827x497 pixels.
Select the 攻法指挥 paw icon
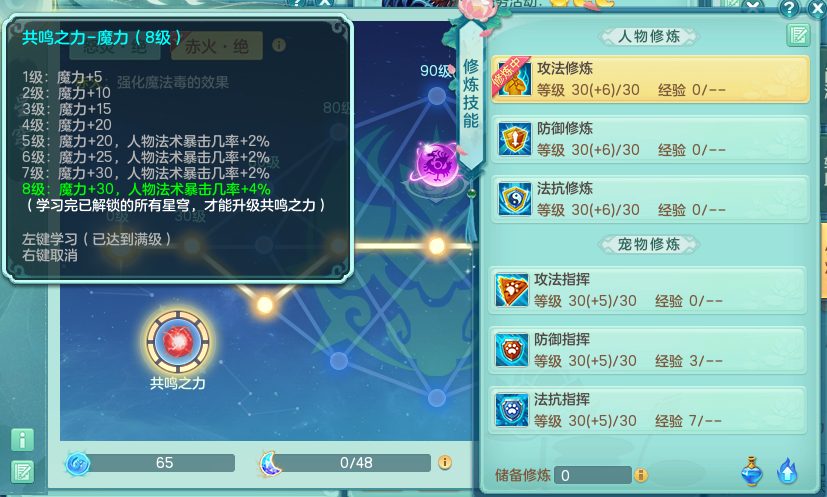pyautogui.click(x=512, y=290)
